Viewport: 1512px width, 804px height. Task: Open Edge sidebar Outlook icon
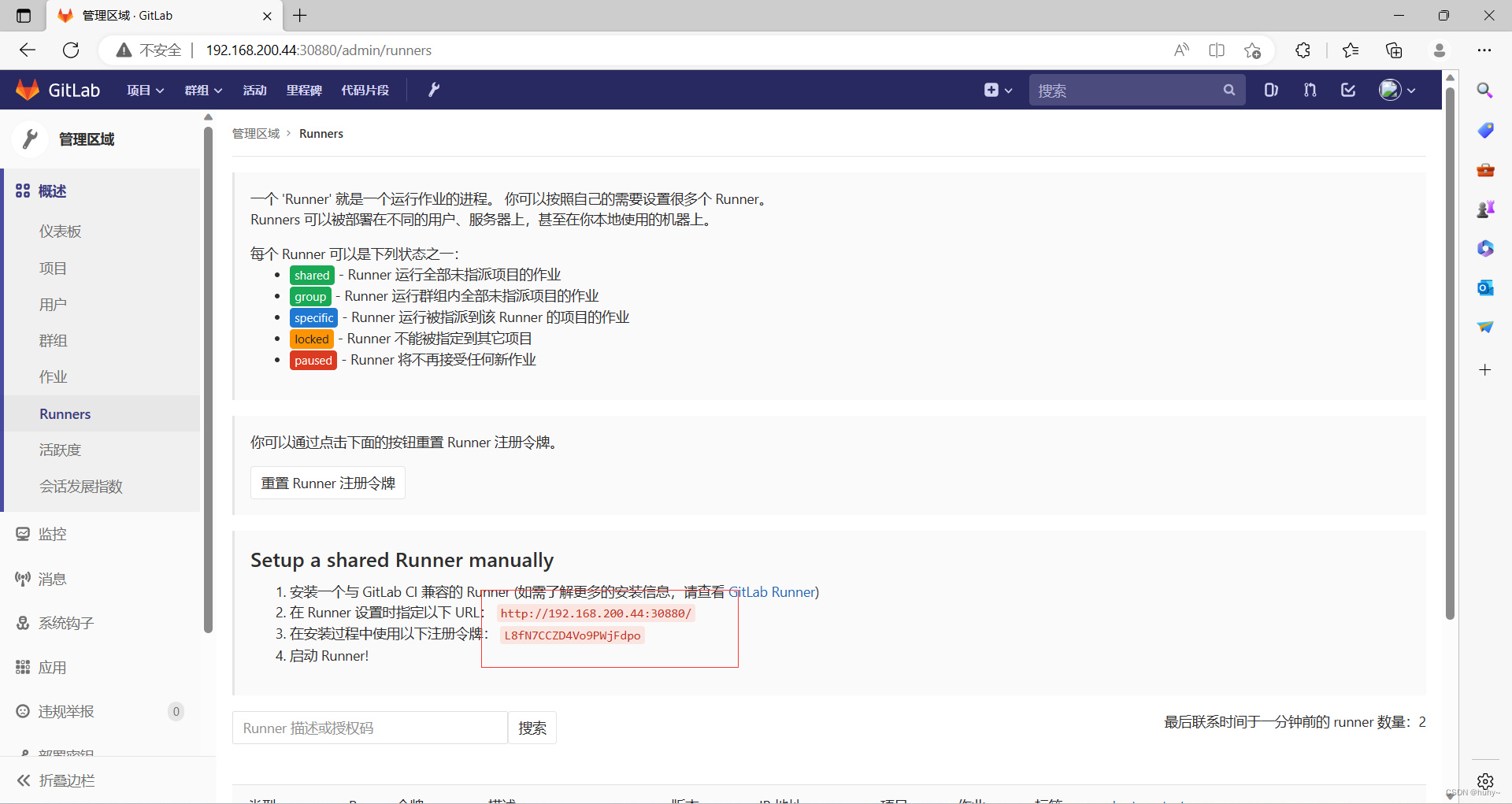click(1485, 287)
